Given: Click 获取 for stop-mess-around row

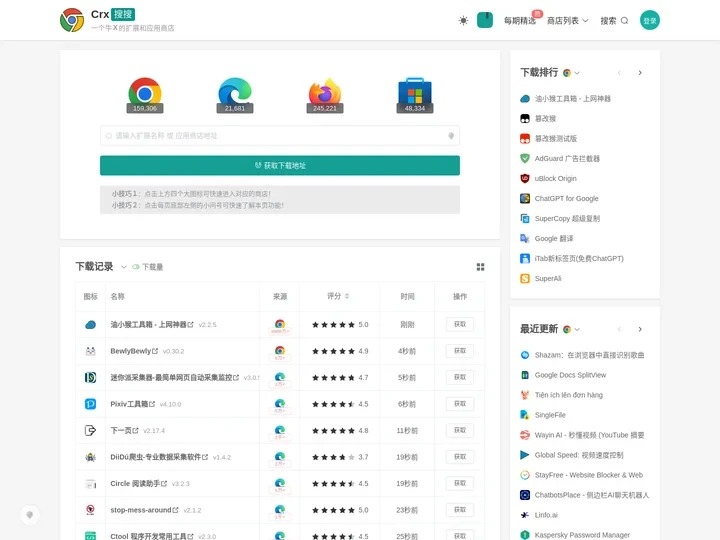Looking at the screenshot, I should click(460, 510).
